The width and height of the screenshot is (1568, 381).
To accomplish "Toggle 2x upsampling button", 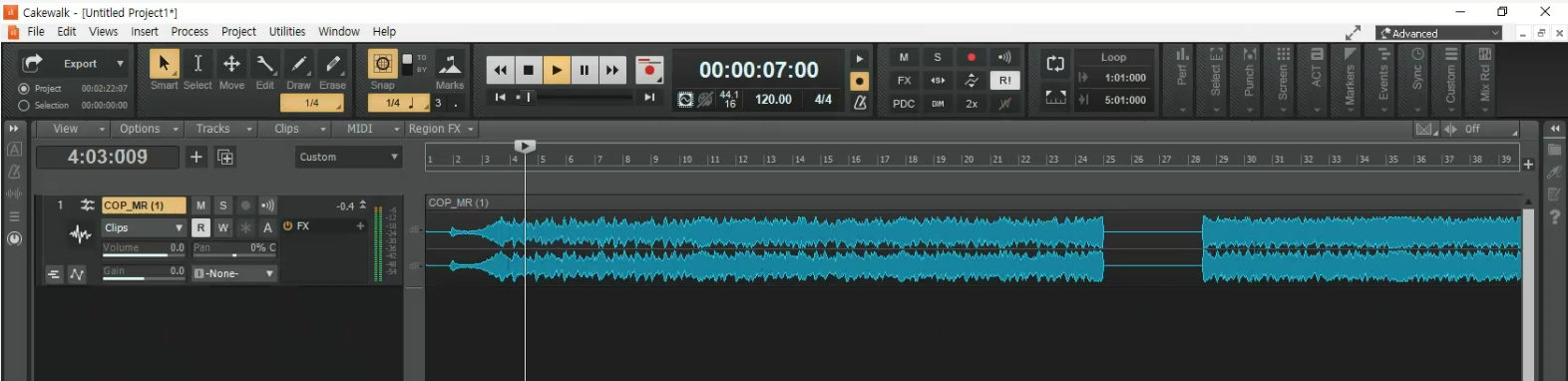I will click(x=972, y=103).
